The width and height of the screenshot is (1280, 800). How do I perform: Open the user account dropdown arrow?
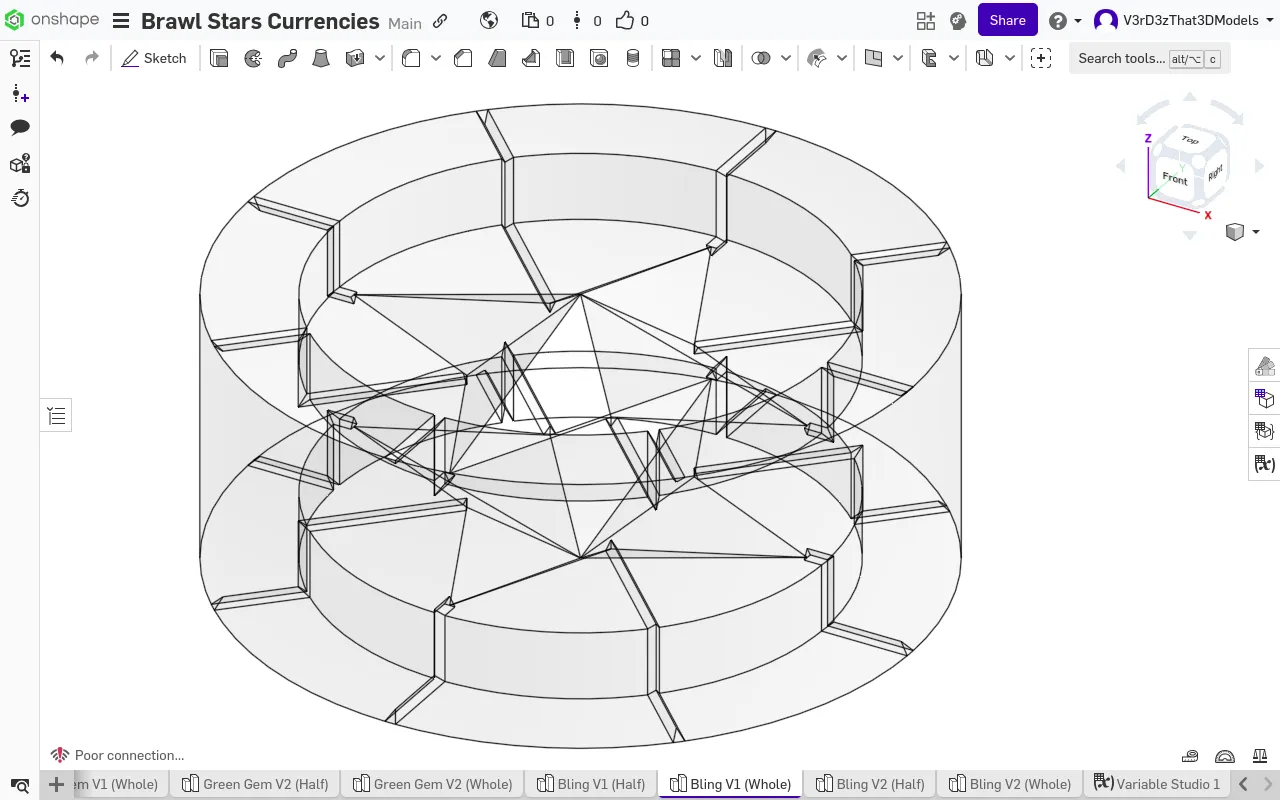pos(1270,21)
